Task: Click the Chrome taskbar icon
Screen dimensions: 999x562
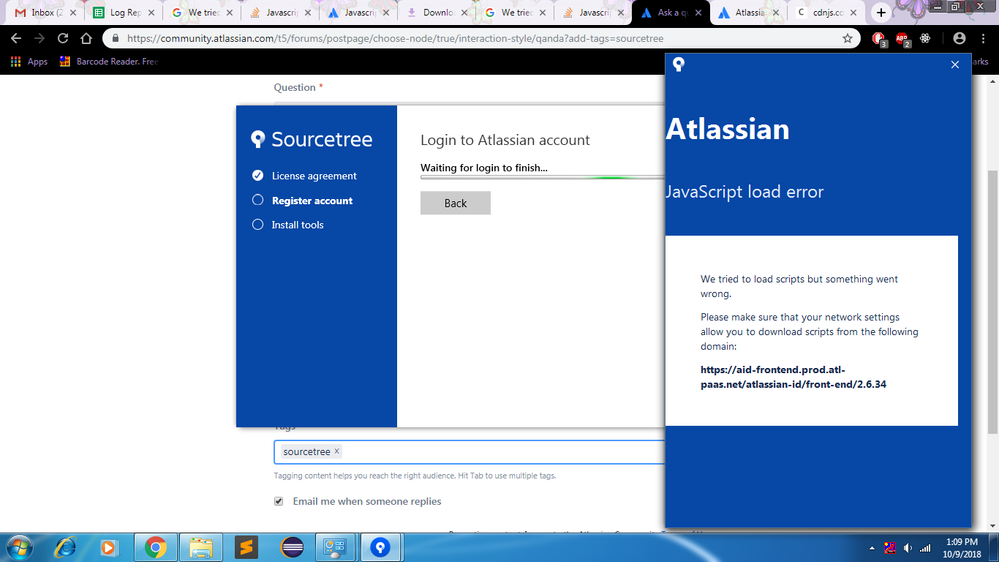Action: pyautogui.click(x=155, y=547)
